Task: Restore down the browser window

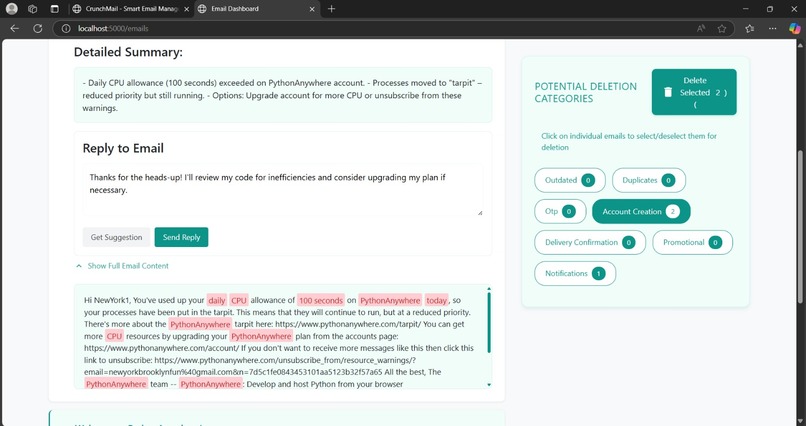Action: coord(770,9)
